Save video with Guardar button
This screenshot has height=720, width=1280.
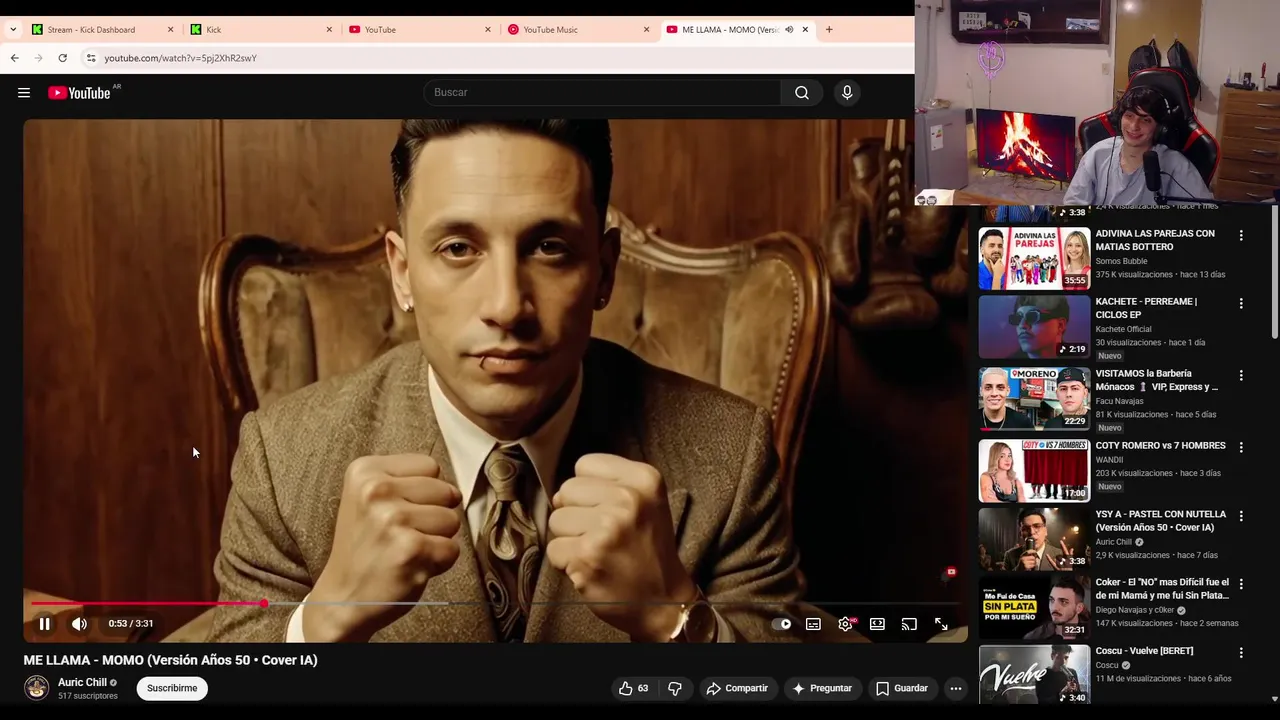[902, 688]
